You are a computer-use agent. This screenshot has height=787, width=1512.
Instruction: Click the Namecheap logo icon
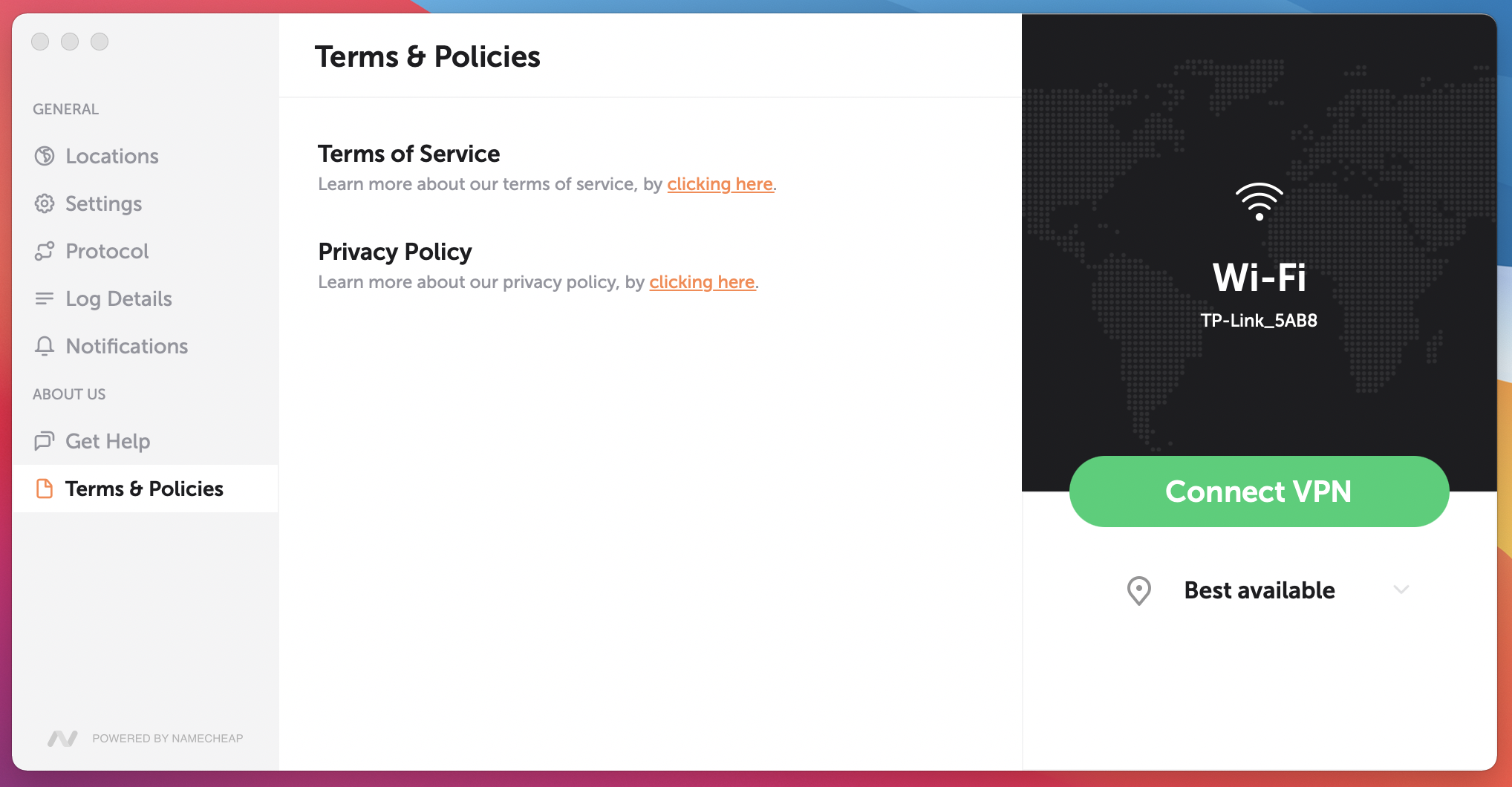coord(62,738)
